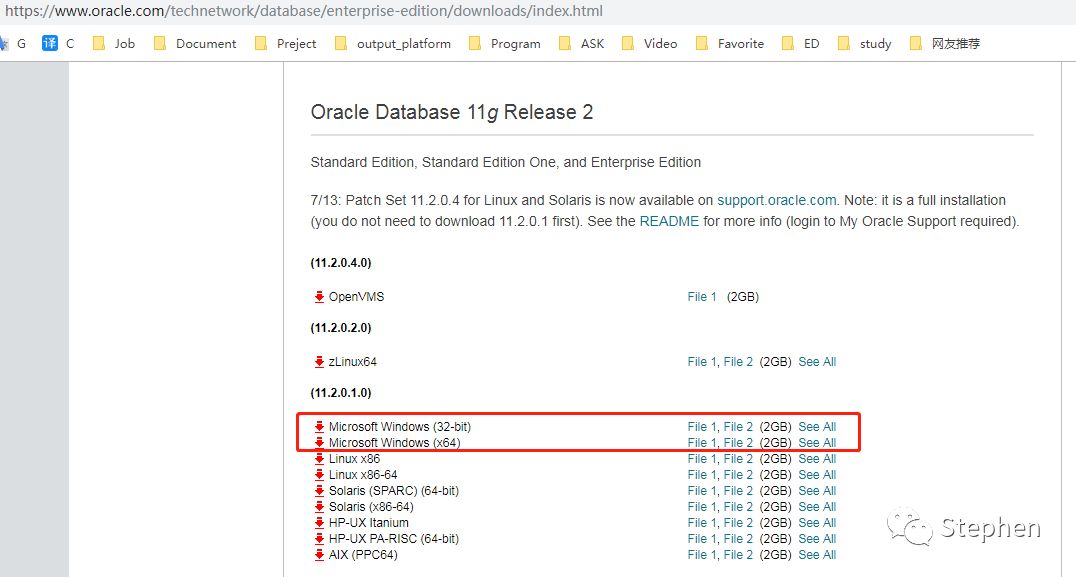The width and height of the screenshot is (1076, 577).
Task: Click the G bookmark in bookmarks bar
Action: click(14, 43)
